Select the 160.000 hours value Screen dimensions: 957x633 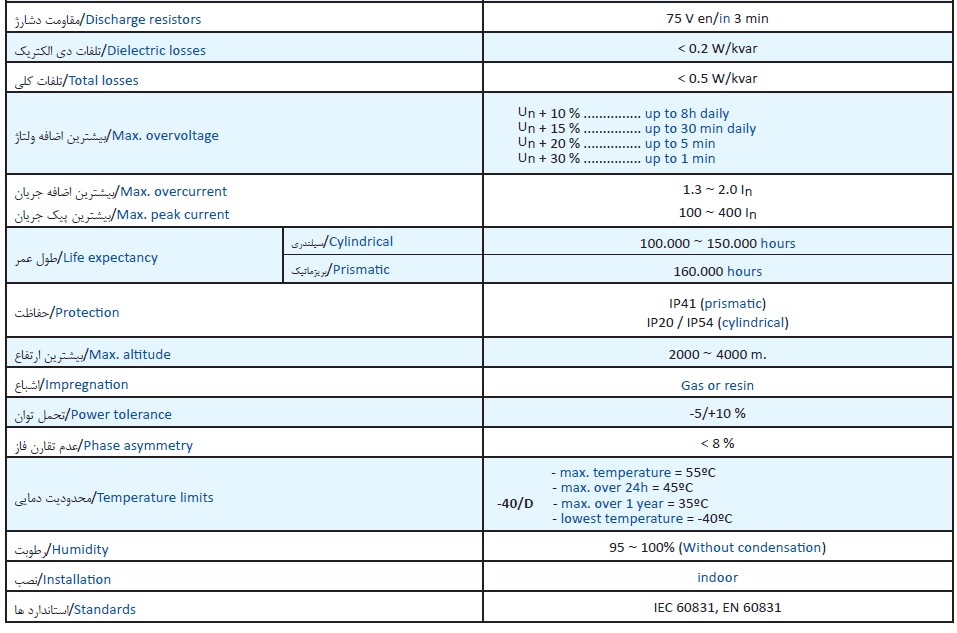(717, 272)
